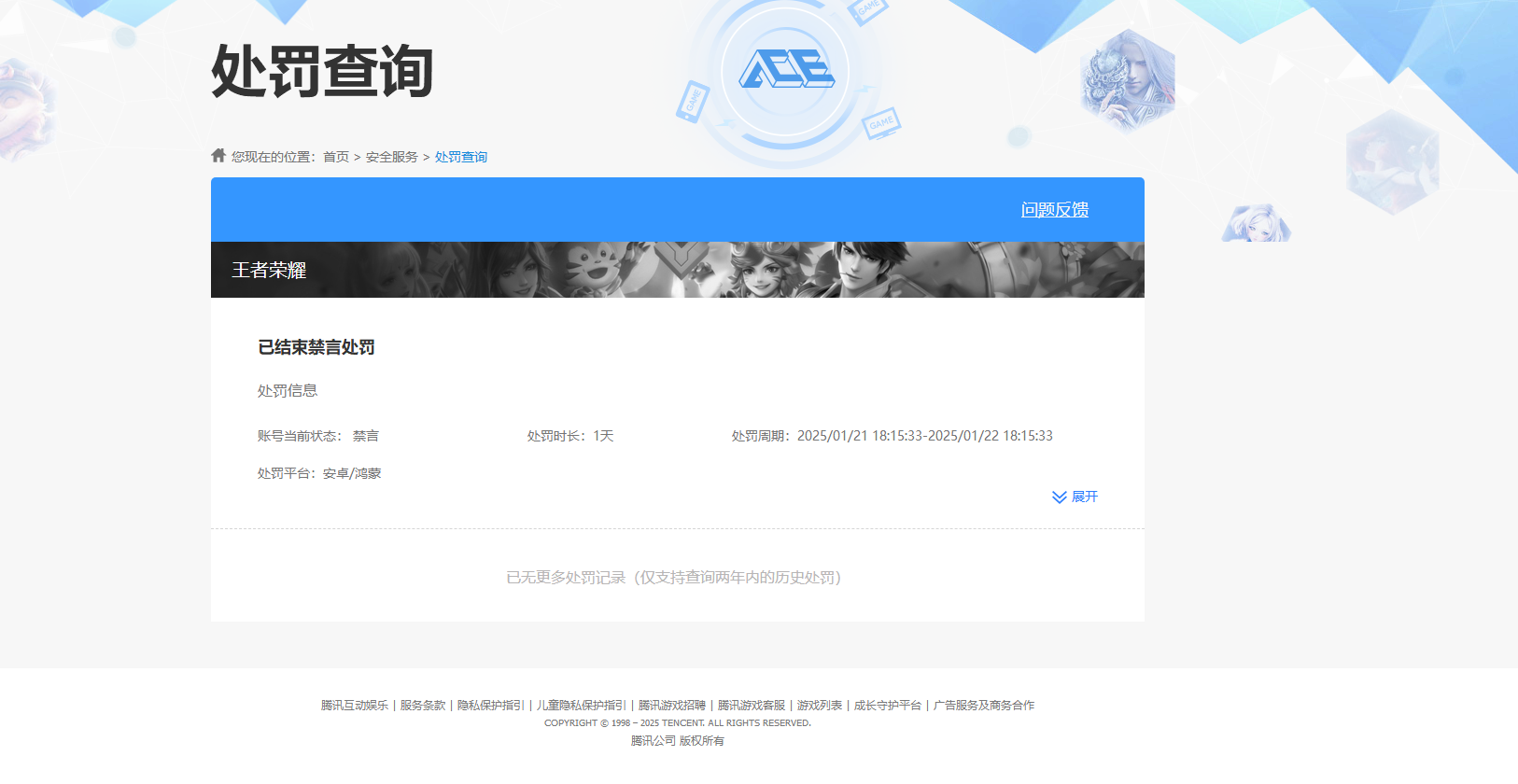Open the 问题反馈 link
The image size is (1518, 784).
1055,210
